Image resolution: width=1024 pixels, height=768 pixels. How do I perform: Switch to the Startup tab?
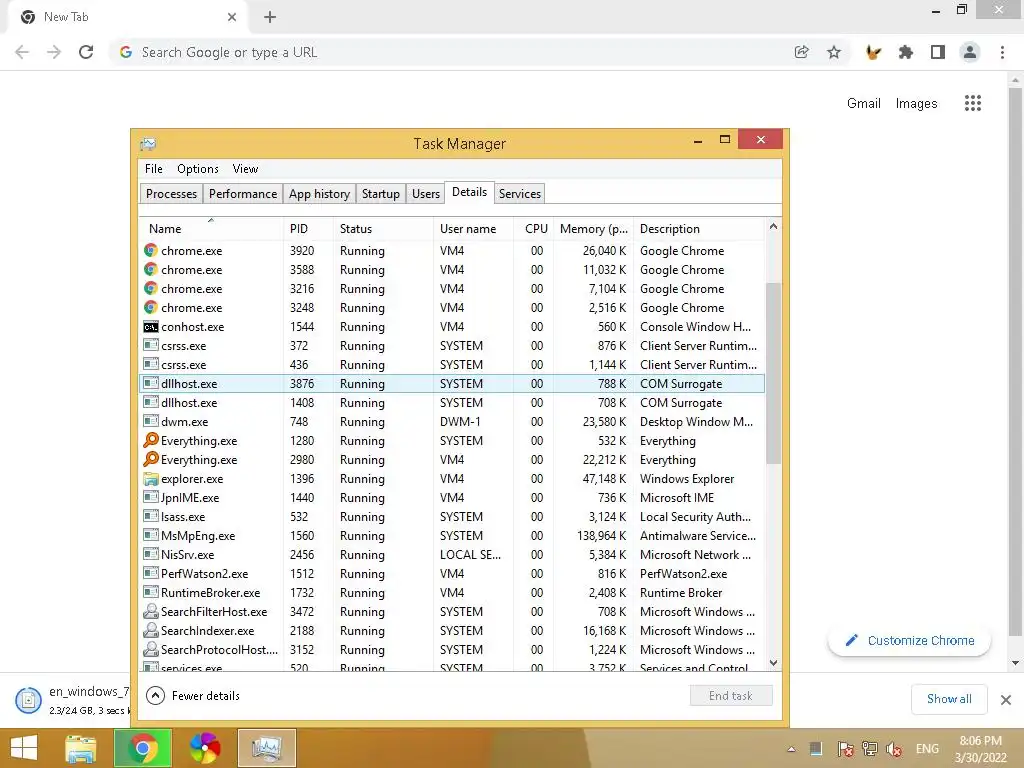click(381, 193)
